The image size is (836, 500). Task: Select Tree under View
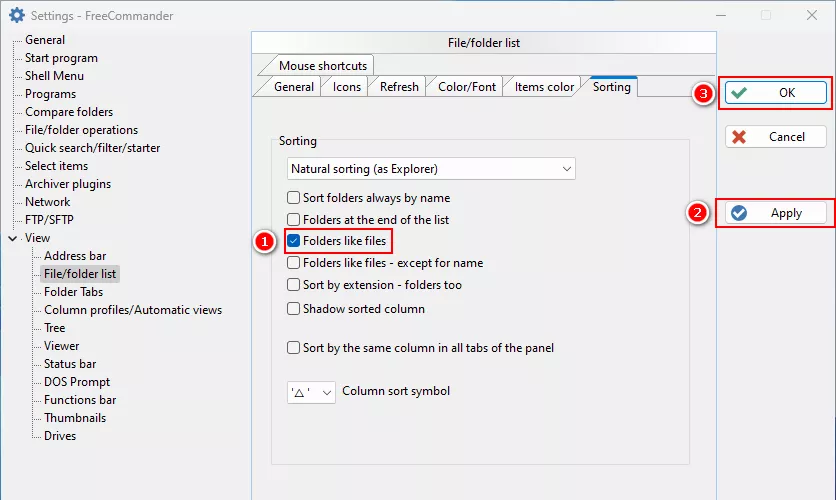pyautogui.click(x=54, y=328)
